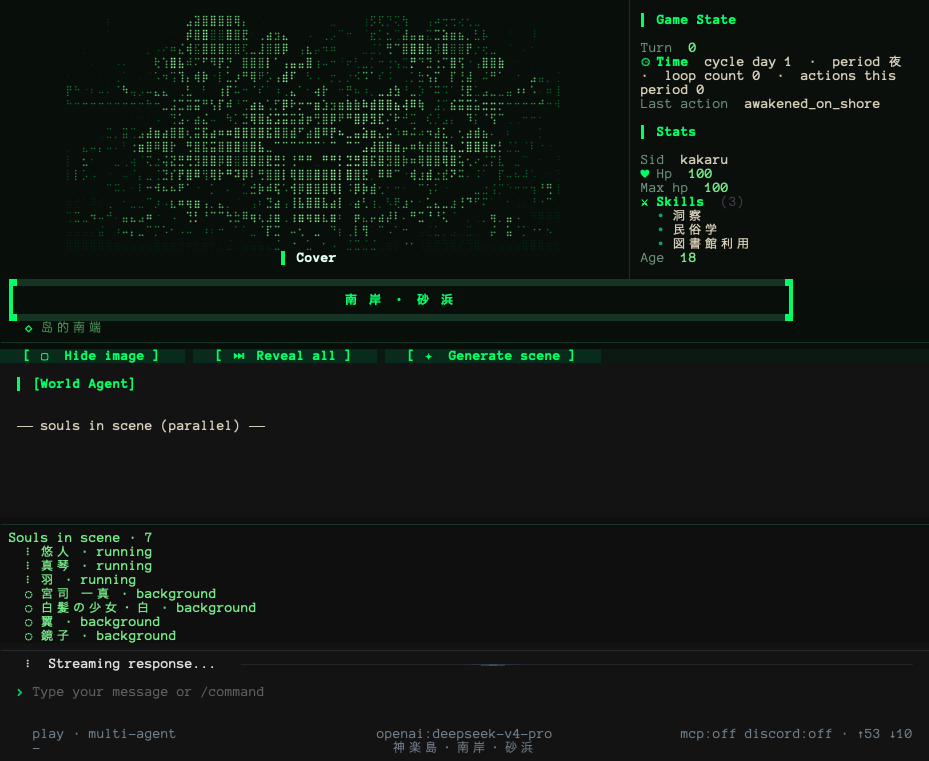Select the 鏡子 background soul row
Screen dimensions: 929x761
pos(100,636)
